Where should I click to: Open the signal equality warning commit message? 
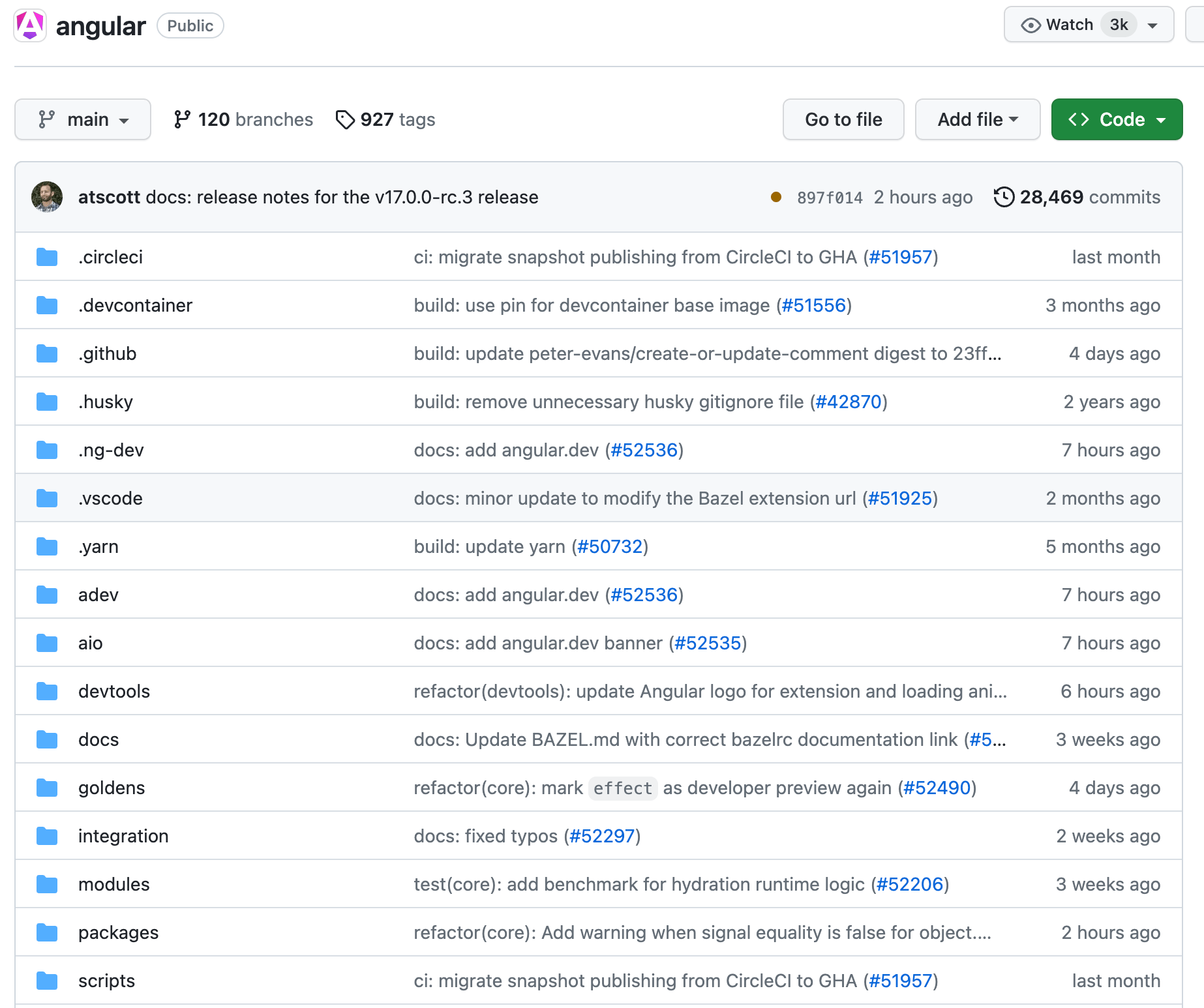coord(702,932)
